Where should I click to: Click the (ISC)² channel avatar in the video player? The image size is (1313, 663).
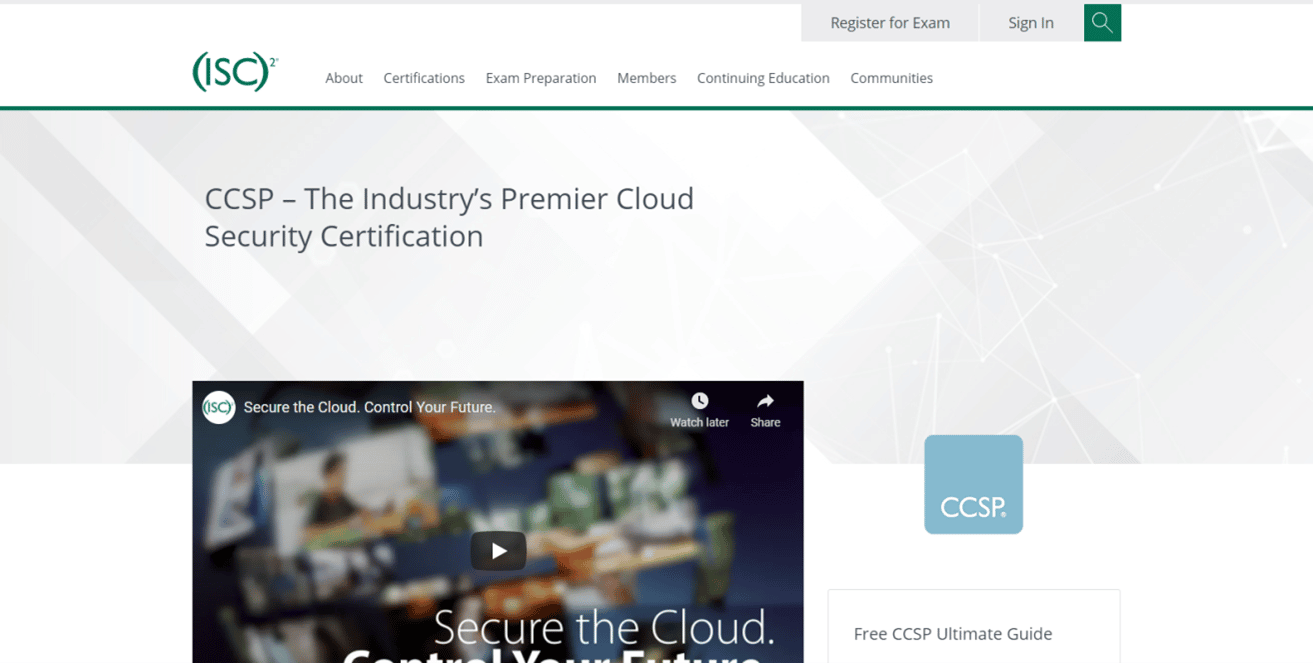tap(218, 407)
